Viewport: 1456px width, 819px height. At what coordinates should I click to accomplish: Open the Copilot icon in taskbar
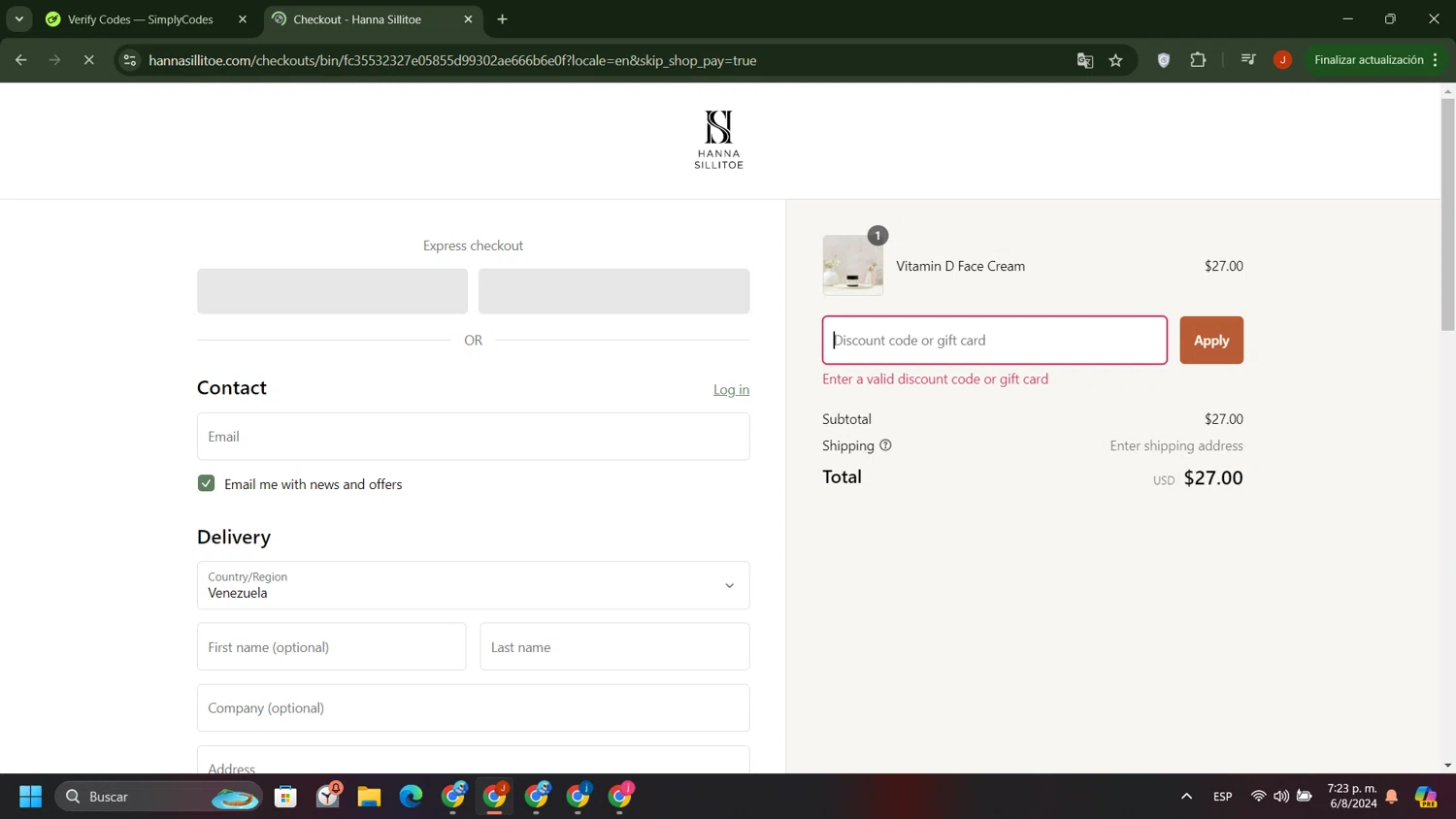(x=1426, y=797)
